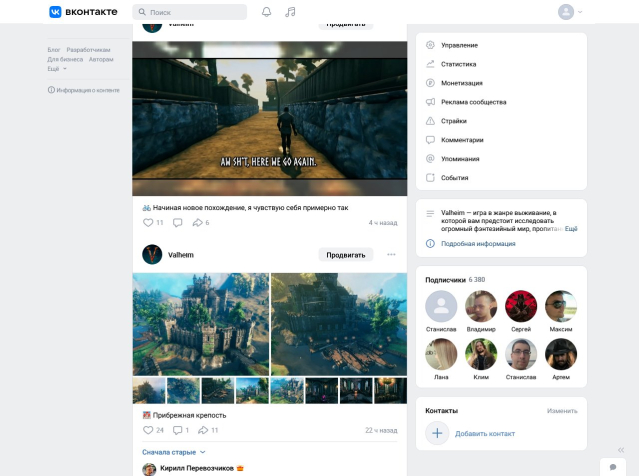Click the Продвигать button on fortress post
Viewport: 639px width, 476px height.
[345, 255]
